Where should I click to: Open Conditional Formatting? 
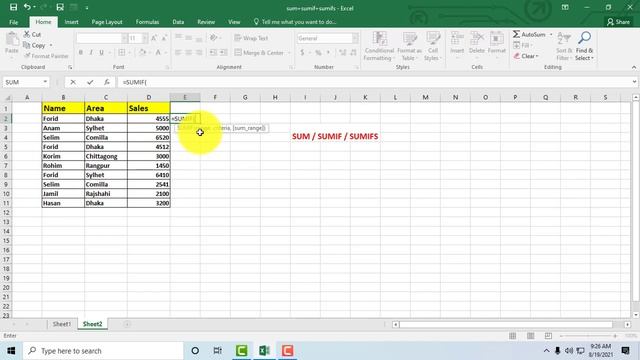[379, 46]
